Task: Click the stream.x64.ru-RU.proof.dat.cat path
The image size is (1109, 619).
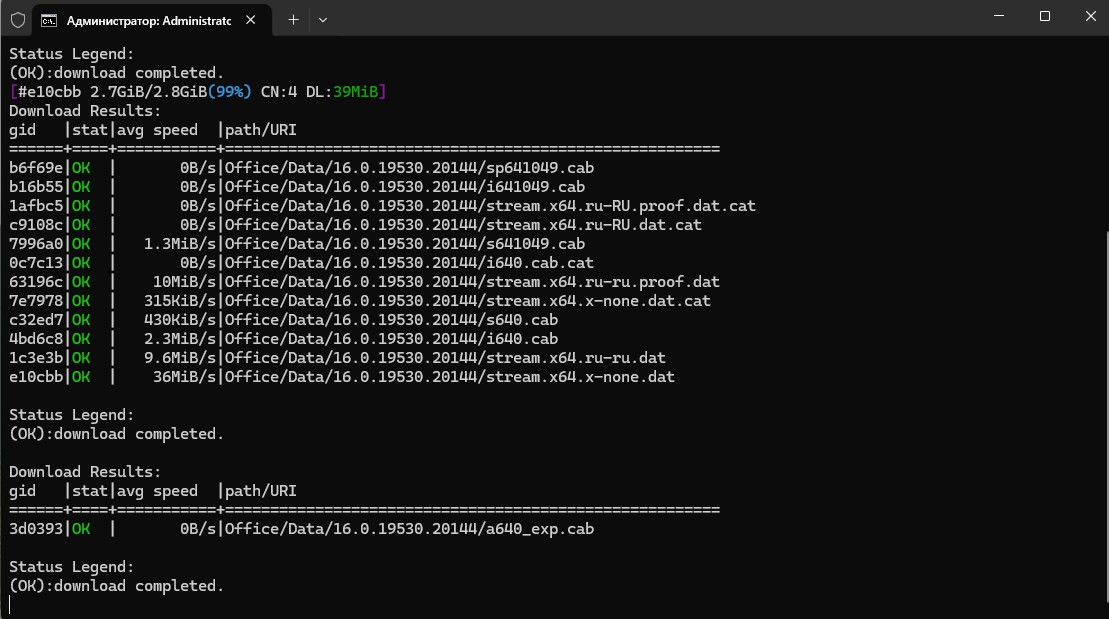Action: [490, 206]
